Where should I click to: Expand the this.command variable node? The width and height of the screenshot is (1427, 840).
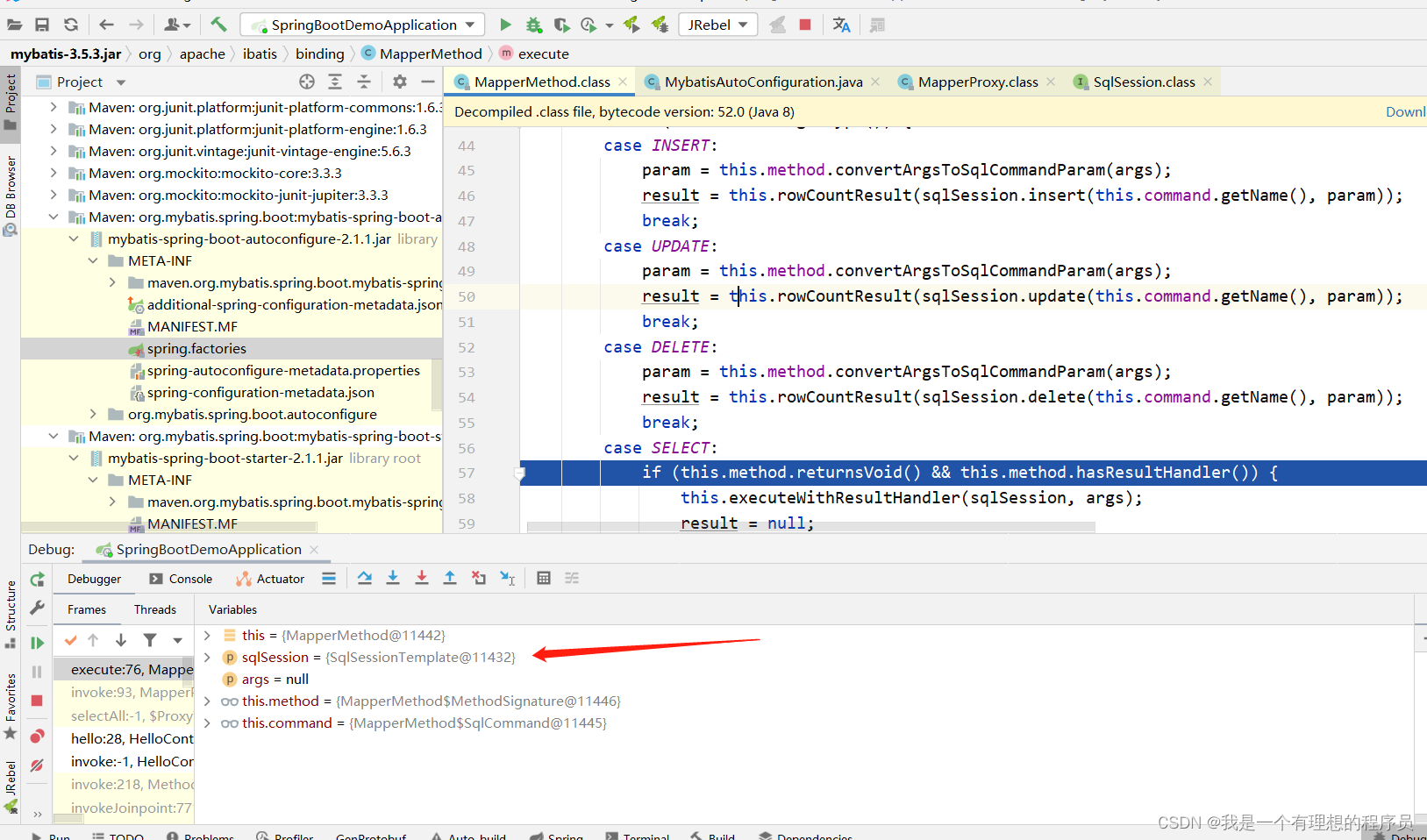tap(207, 723)
